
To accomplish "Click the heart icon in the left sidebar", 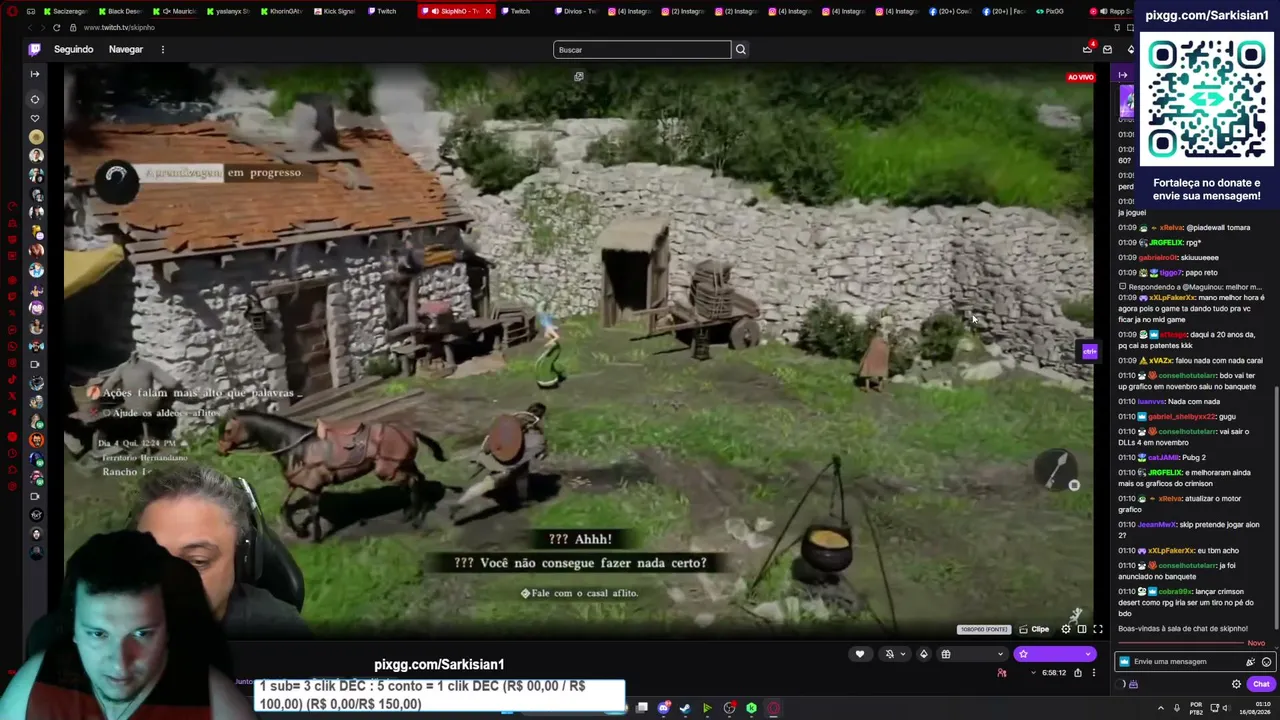I will click(x=36, y=118).
